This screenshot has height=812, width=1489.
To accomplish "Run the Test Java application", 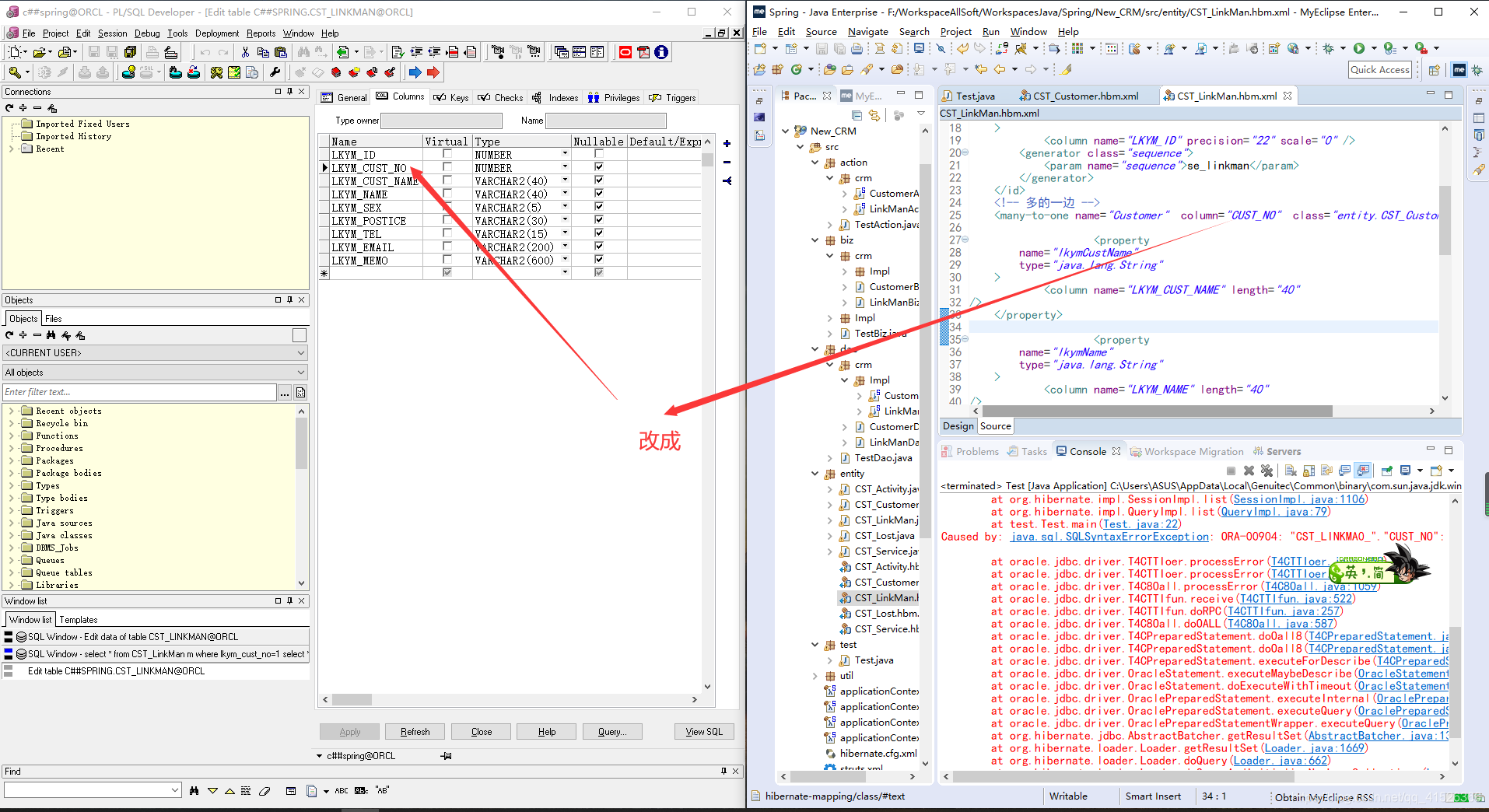I will coord(1360,47).
